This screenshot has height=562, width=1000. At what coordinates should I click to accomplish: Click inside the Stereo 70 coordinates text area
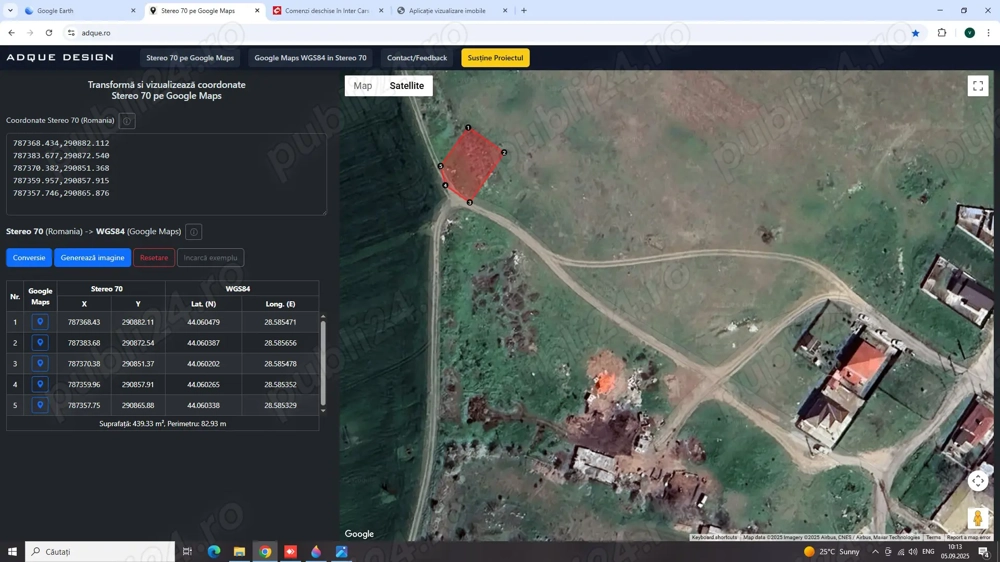166,175
